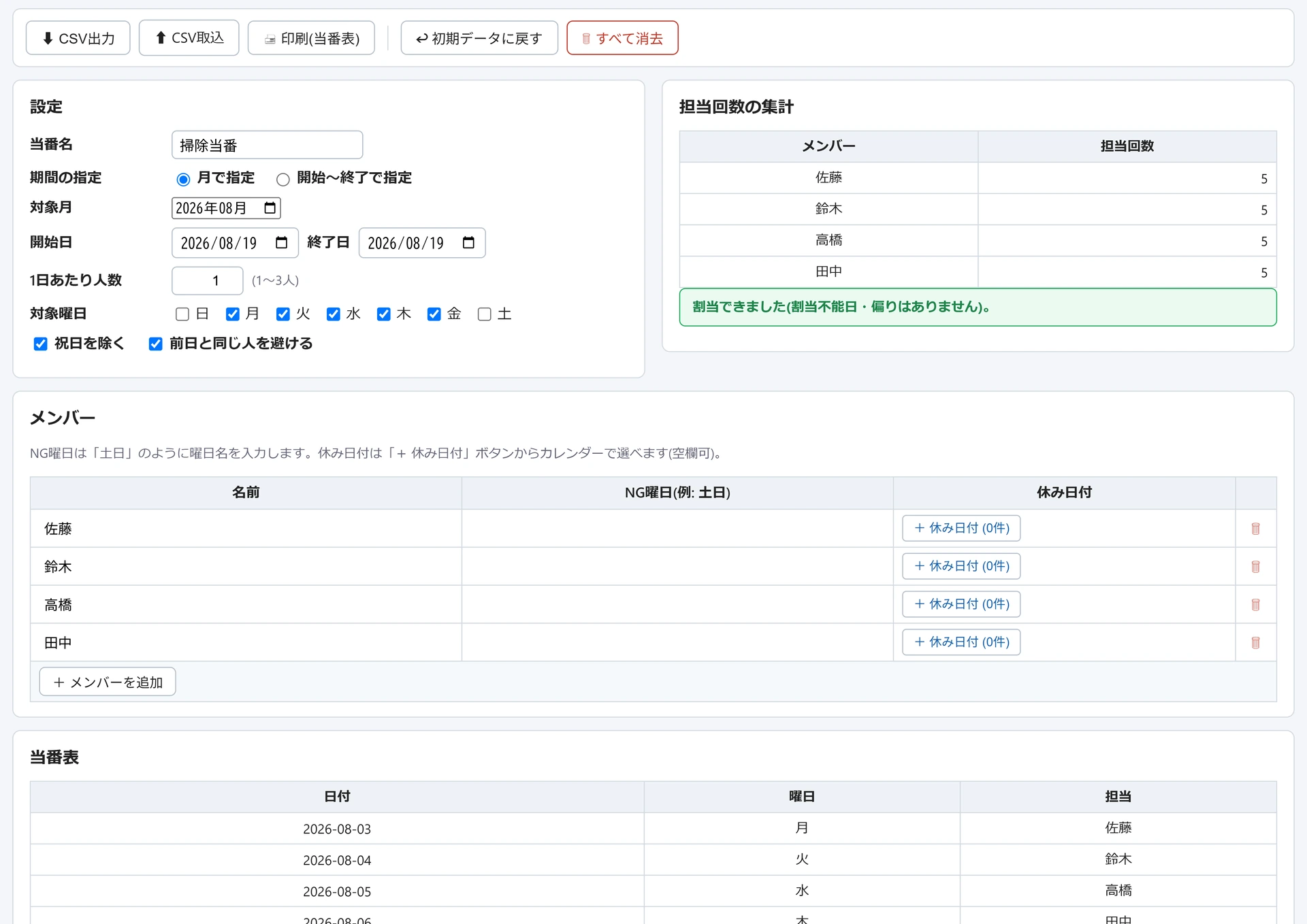Viewport: 1307px width, 924px height.
Task: Click the NG曜日 cell for 田中
Action: [677, 642]
